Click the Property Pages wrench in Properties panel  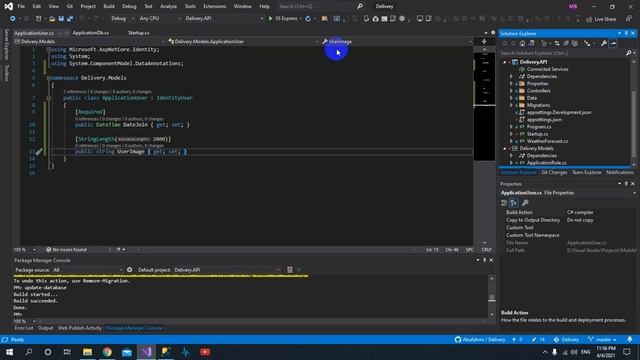tap(525, 203)
